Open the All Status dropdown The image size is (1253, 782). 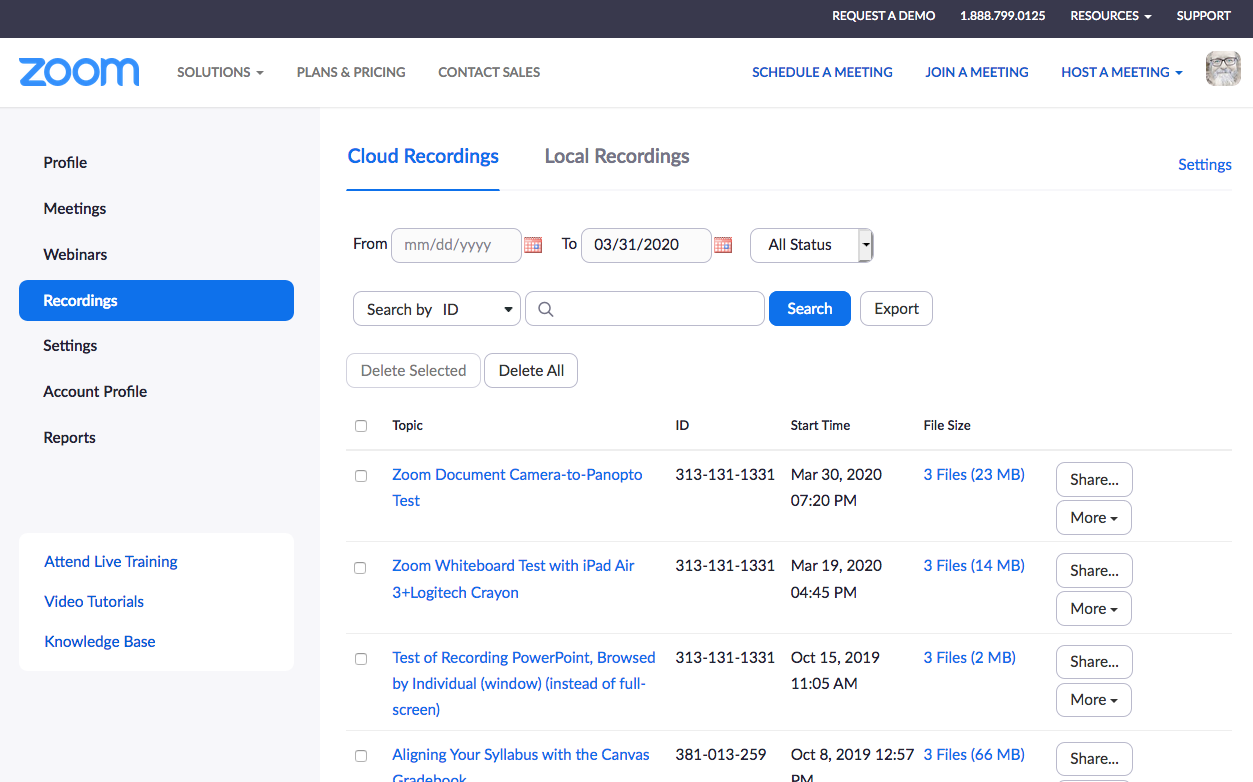812,245
